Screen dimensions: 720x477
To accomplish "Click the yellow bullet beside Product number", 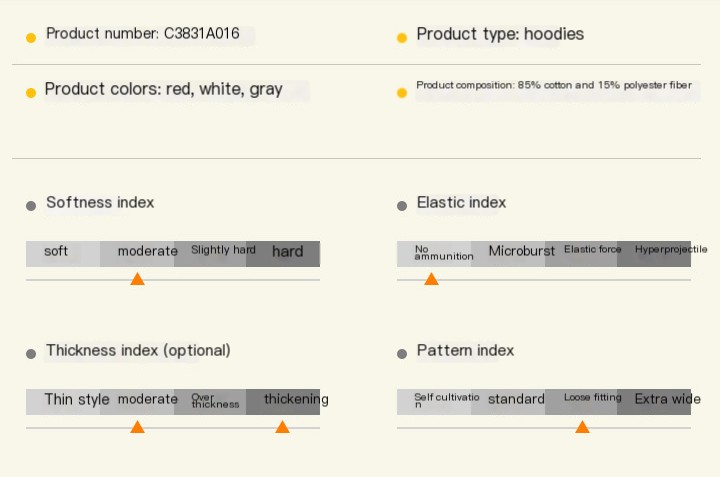I will tap(31, 37).
